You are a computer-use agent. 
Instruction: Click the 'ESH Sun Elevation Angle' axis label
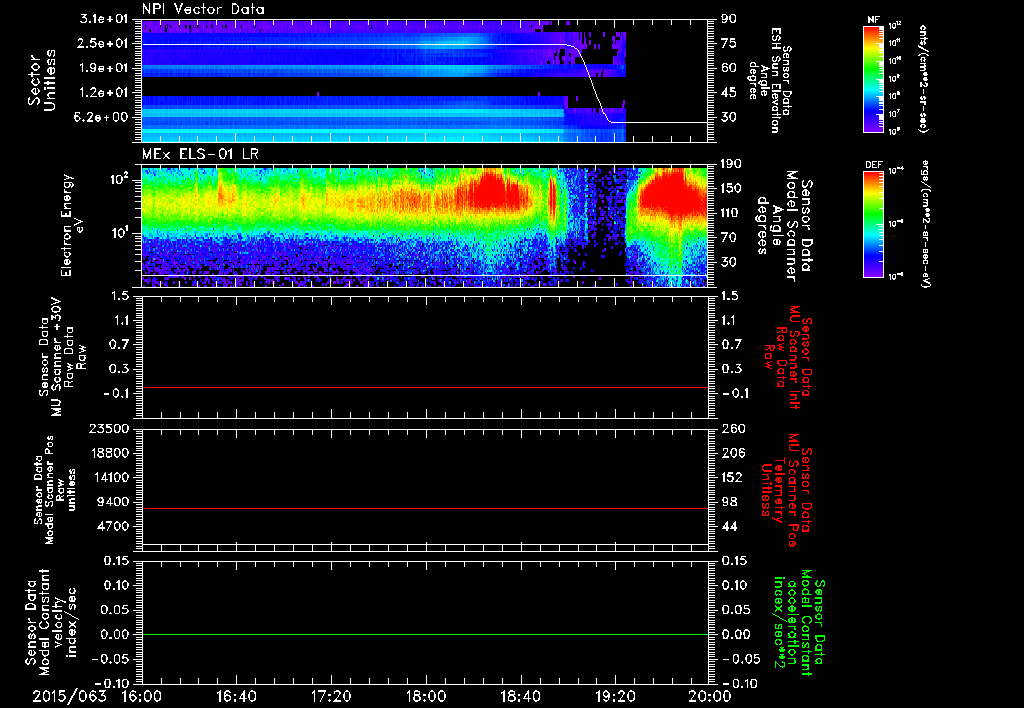click(769, 80)
